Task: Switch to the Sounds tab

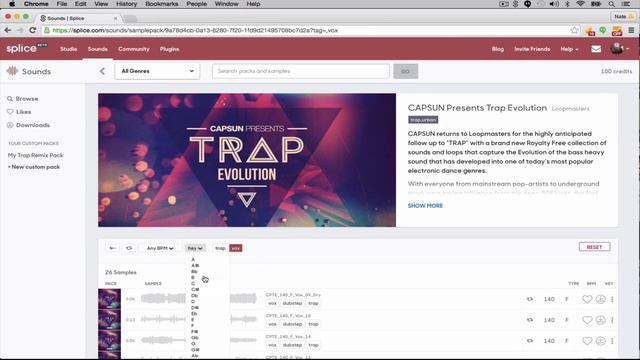Action: (98, 49)
